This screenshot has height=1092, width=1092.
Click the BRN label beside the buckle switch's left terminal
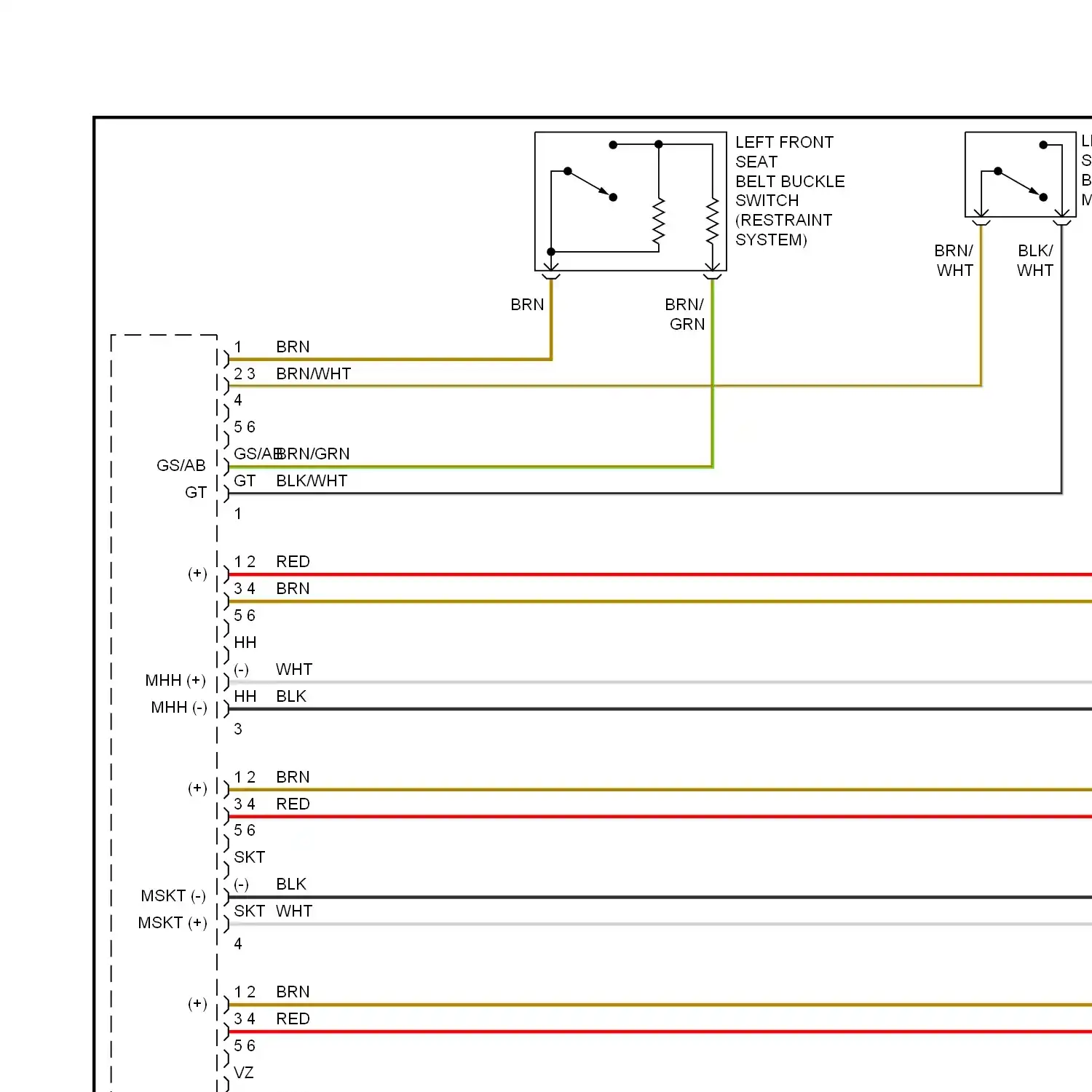(527, 304)
